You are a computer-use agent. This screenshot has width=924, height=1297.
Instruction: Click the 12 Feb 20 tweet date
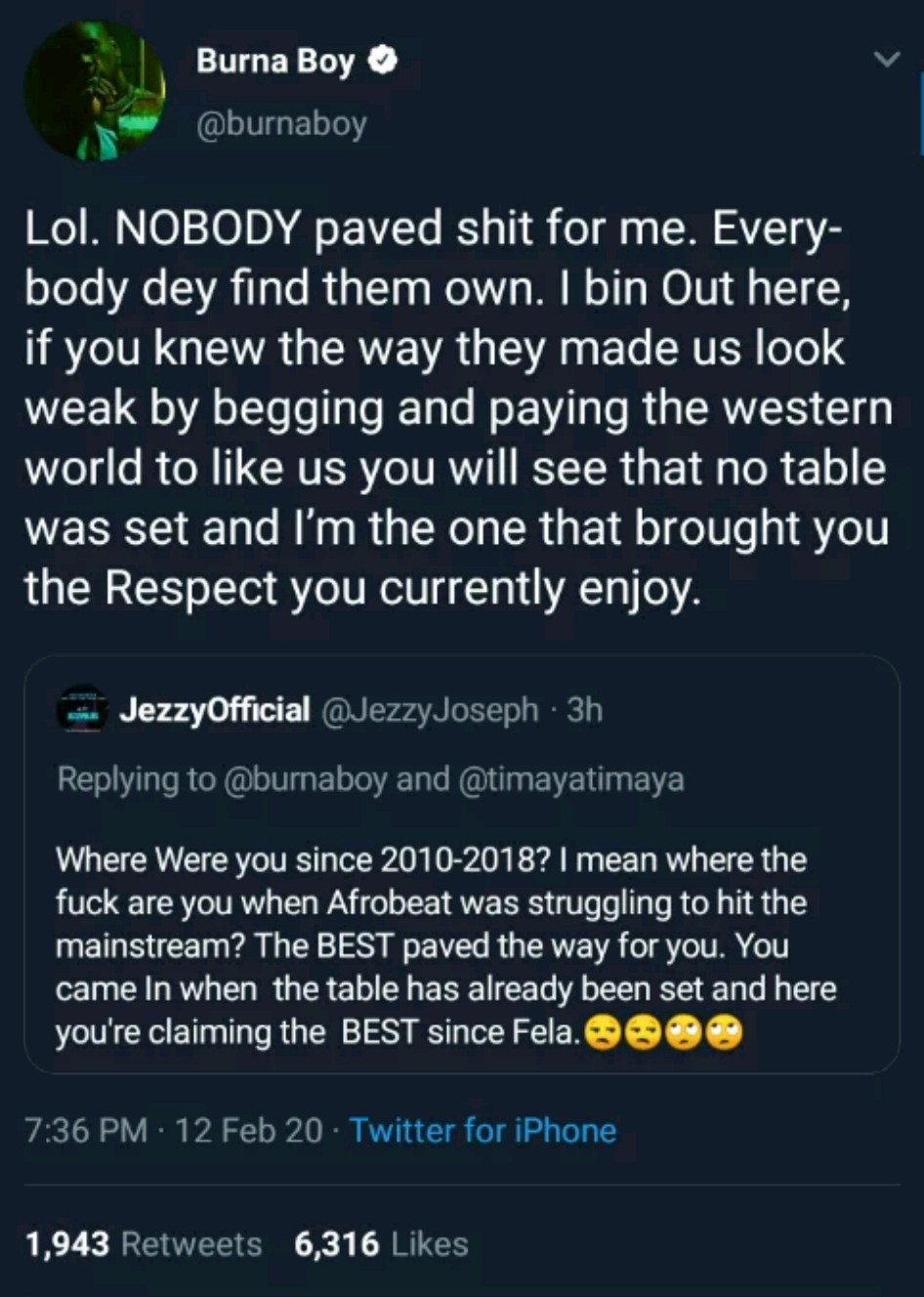(x=250, y=1130)
